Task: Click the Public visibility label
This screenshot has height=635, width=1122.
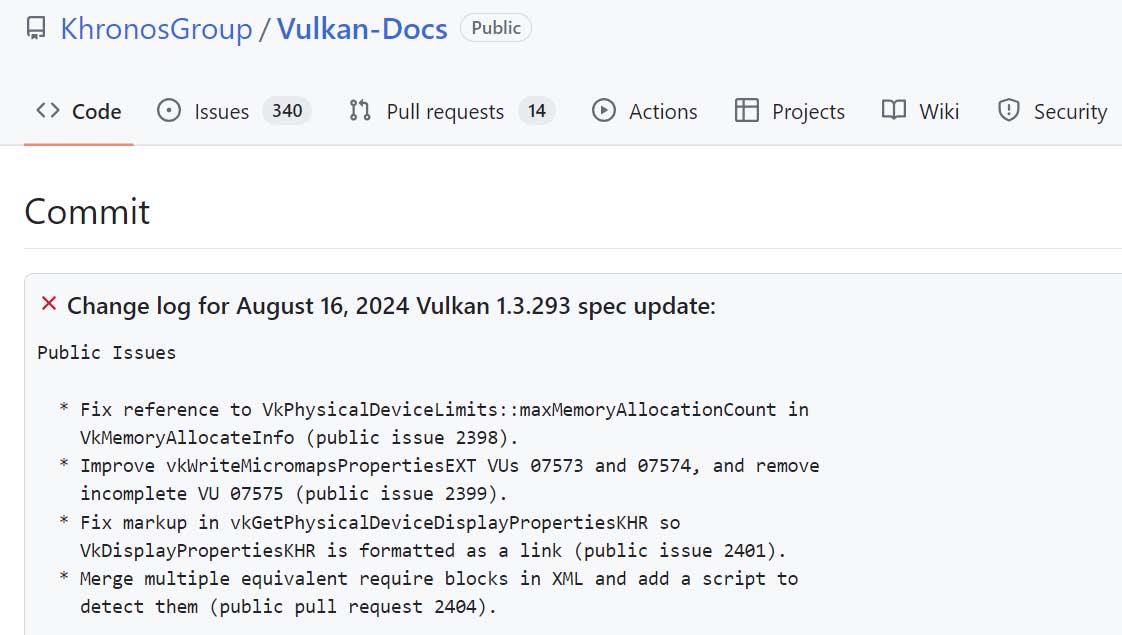Action: click(x=496, y=29)
